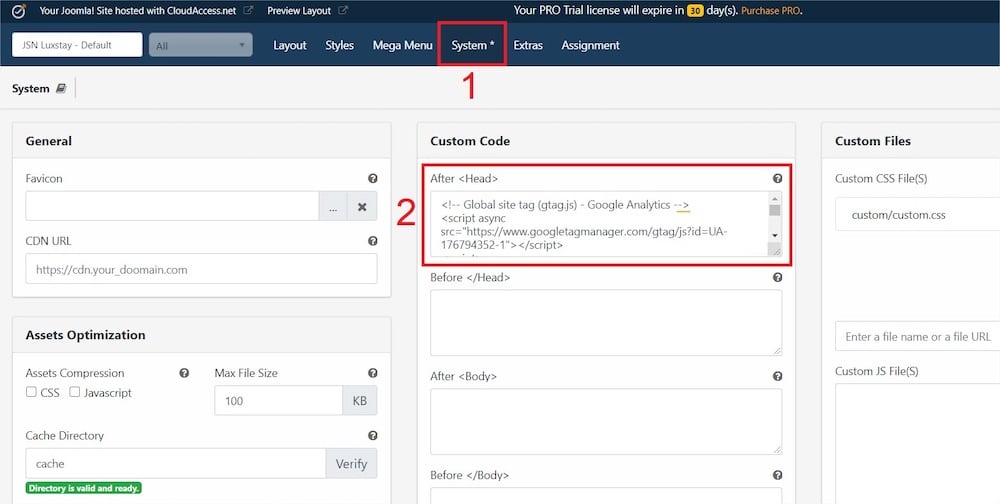Focus the After <Body> code textarea

click(x=606, y=422)
